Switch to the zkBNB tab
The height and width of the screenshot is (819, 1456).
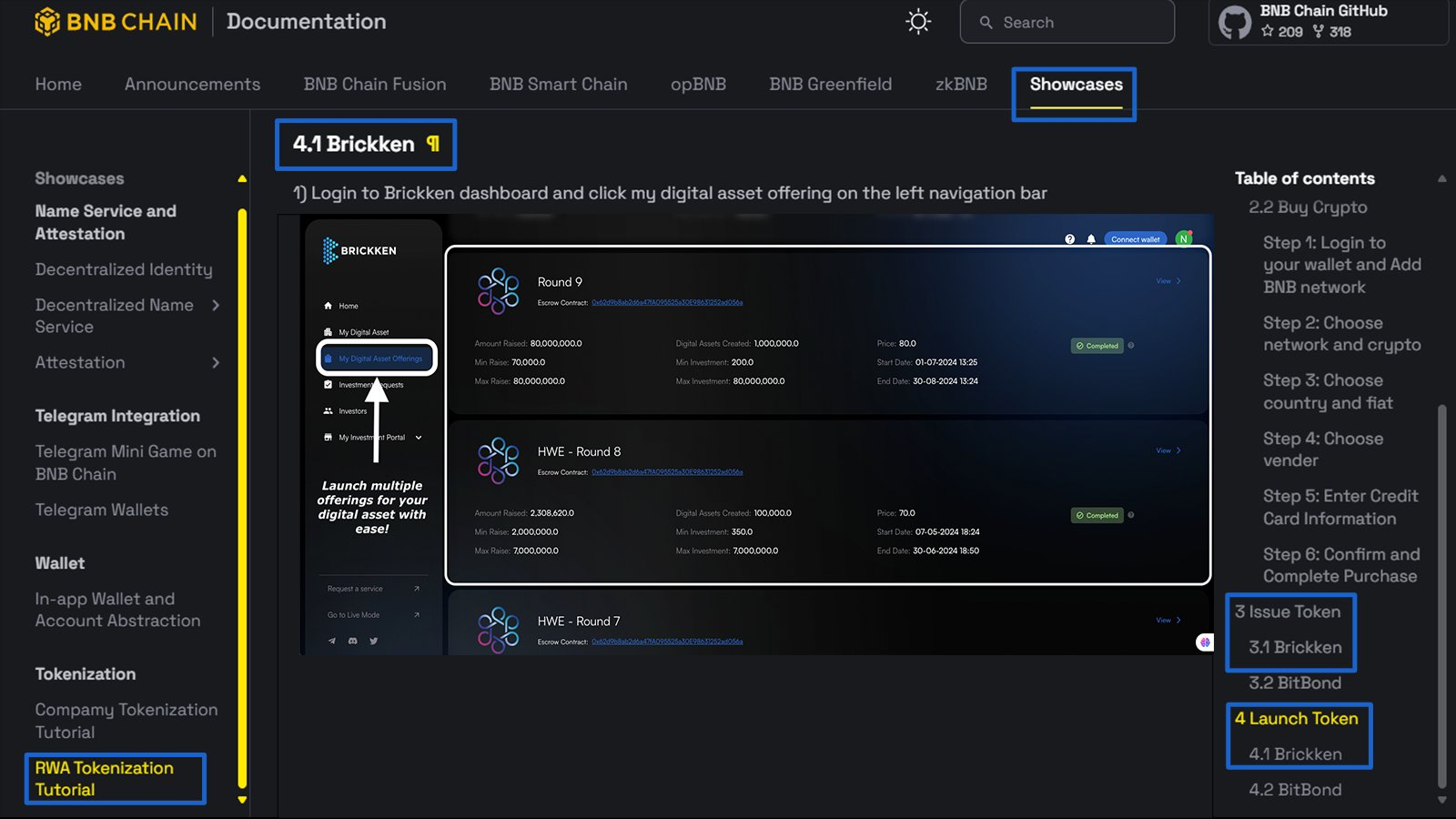pos(961,85)
